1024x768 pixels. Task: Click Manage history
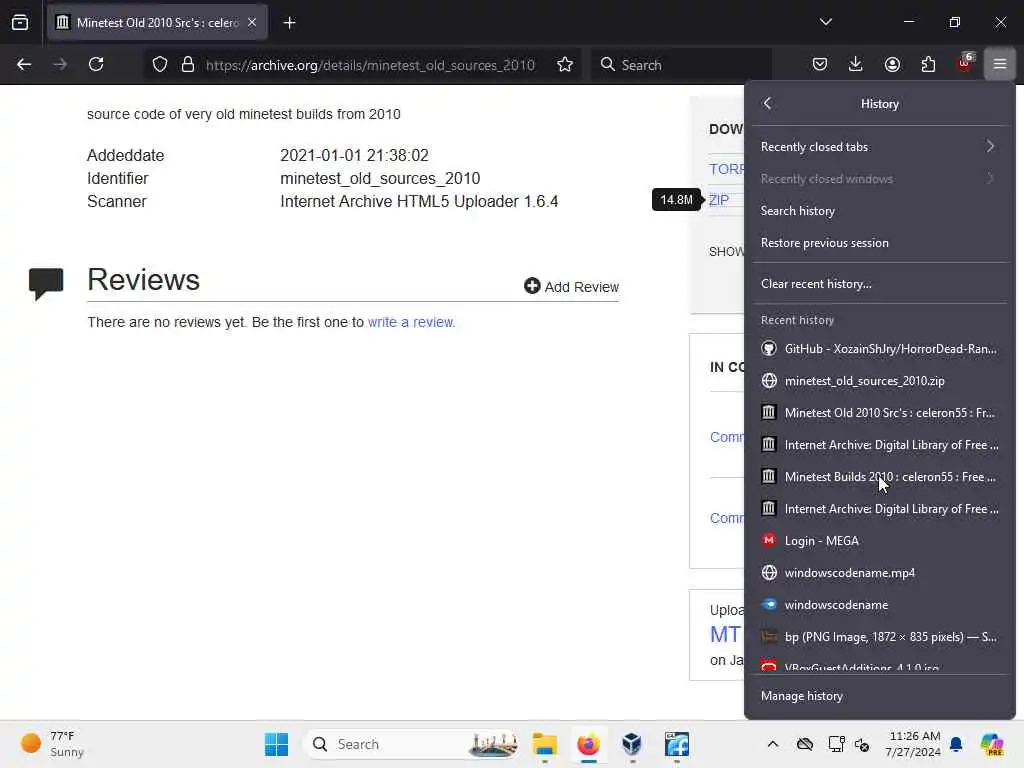click(879, 696)
